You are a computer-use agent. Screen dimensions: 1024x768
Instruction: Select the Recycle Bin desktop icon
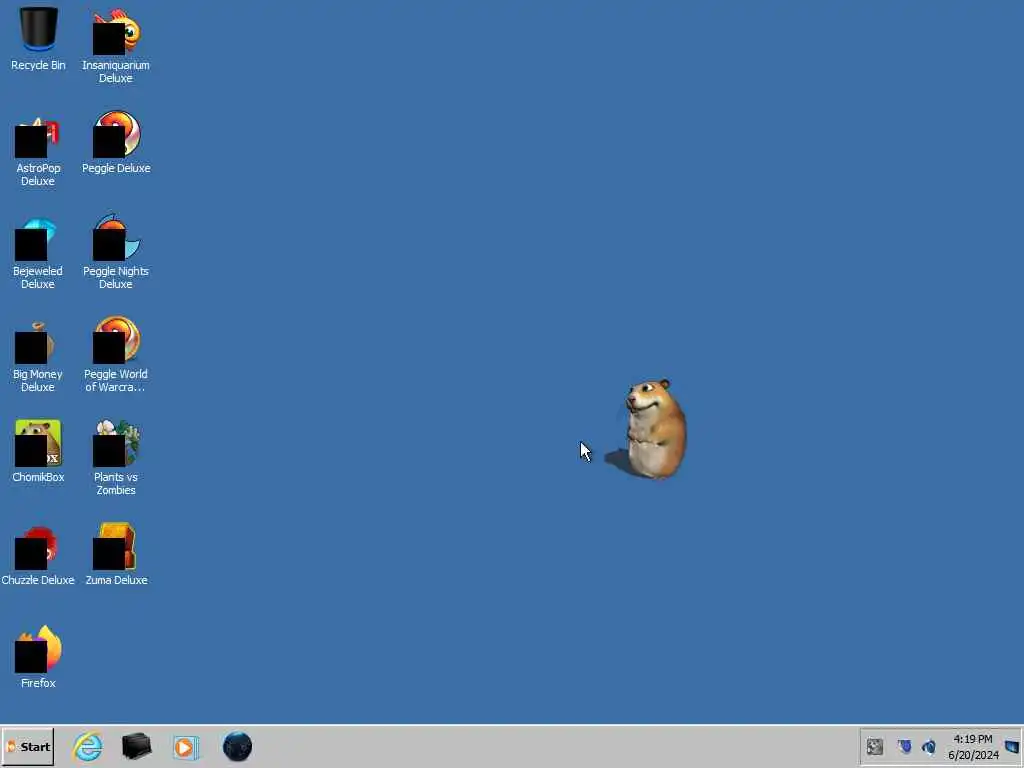(x=38, y=39)
